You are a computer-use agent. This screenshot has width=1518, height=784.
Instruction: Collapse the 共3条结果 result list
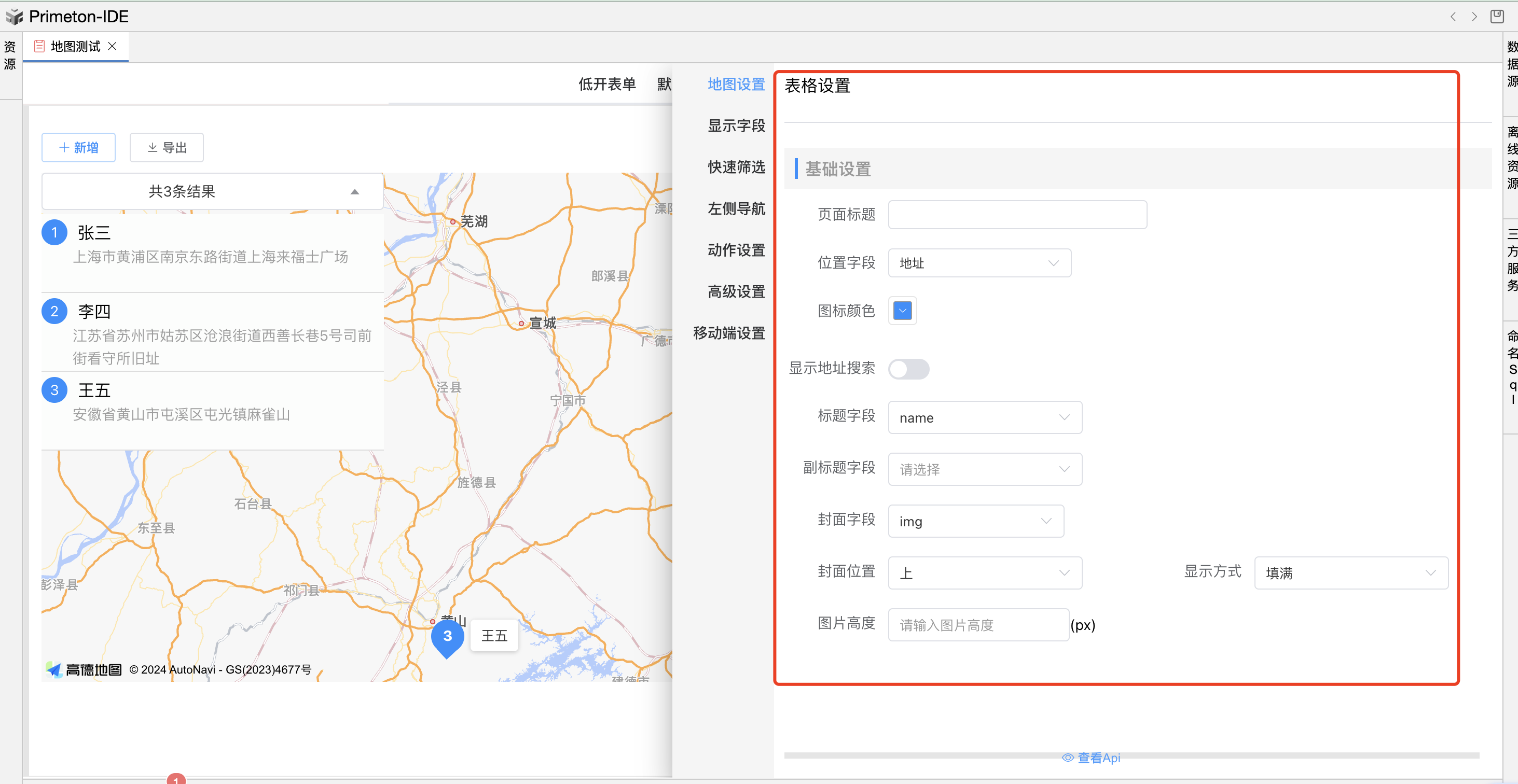pyautogui.click(x=354, y=192)
